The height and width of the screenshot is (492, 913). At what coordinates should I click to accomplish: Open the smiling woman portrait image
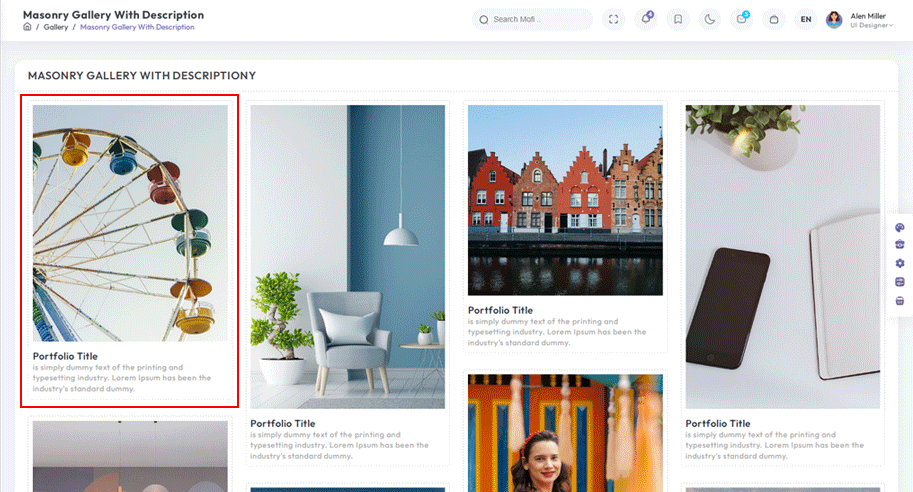(x=565, y=432)
